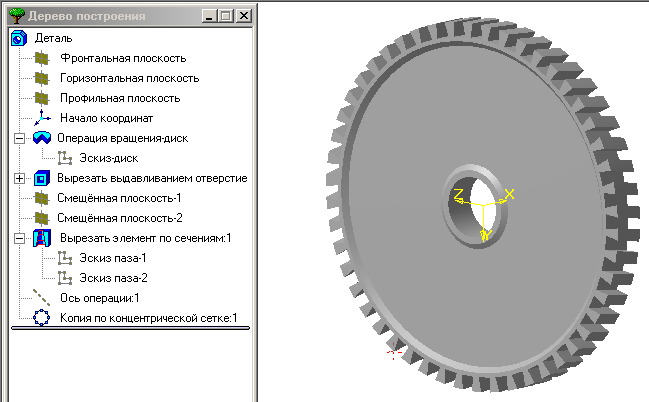Select Вырезать выдавливанием отверстие label
This screenshot has height=402, width=649.
[152, 178]
